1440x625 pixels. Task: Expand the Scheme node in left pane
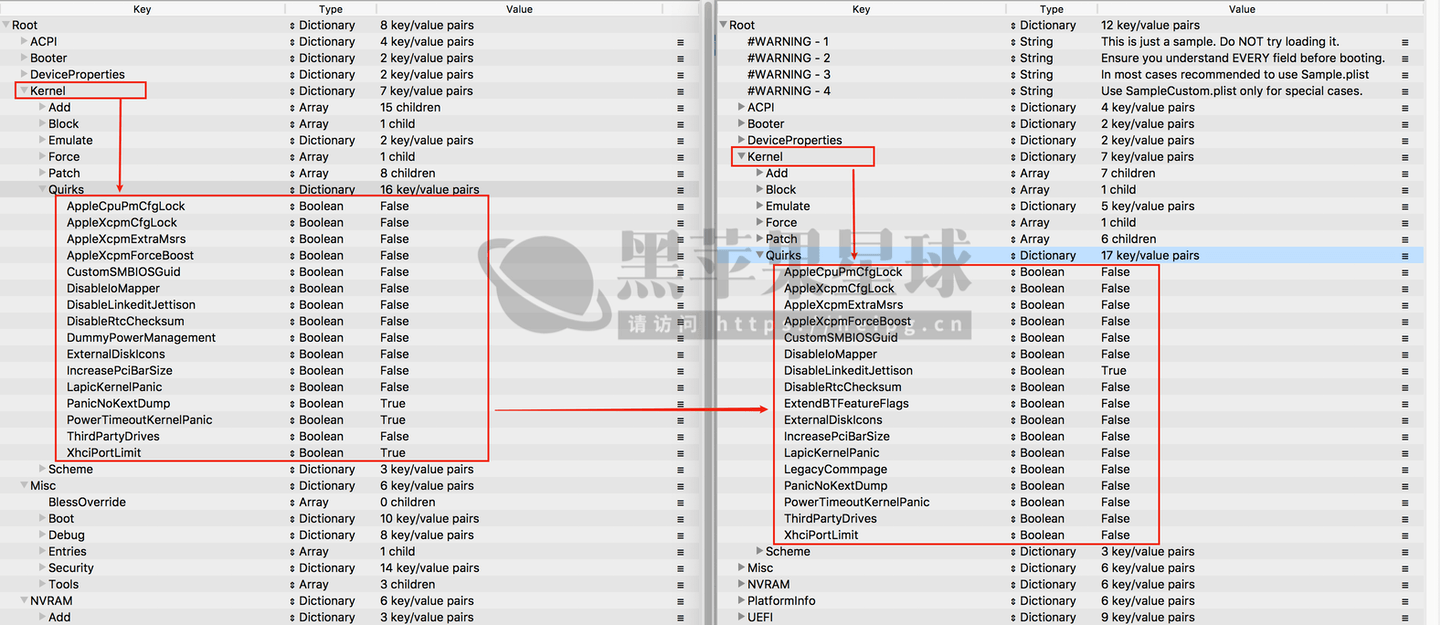click(x=42, y=469)
